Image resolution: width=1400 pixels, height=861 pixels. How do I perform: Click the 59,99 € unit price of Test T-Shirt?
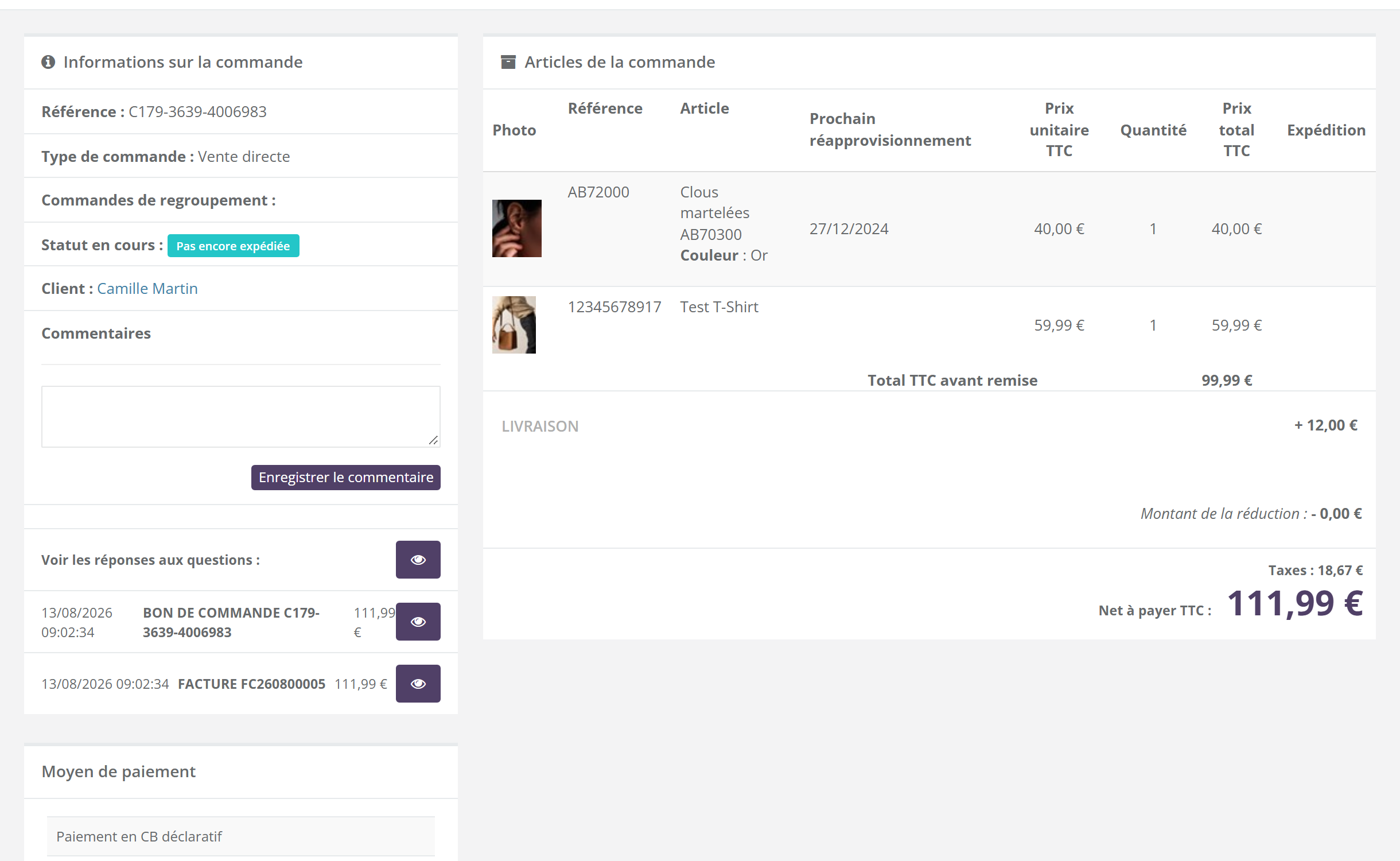click(1059, 325)
